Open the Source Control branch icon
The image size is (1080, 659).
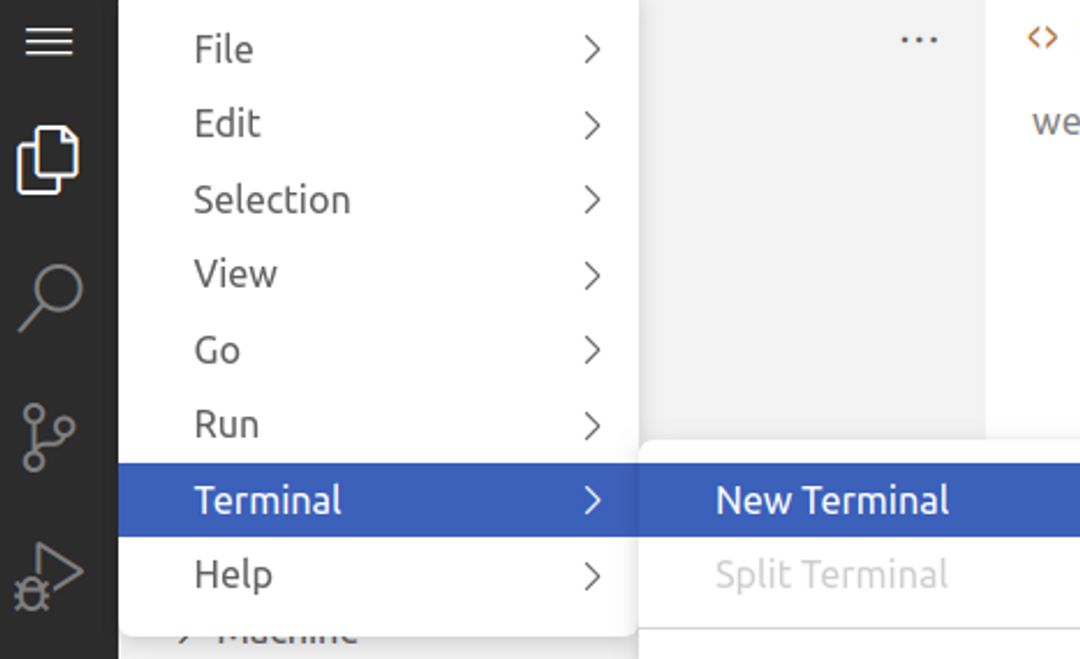48,437
